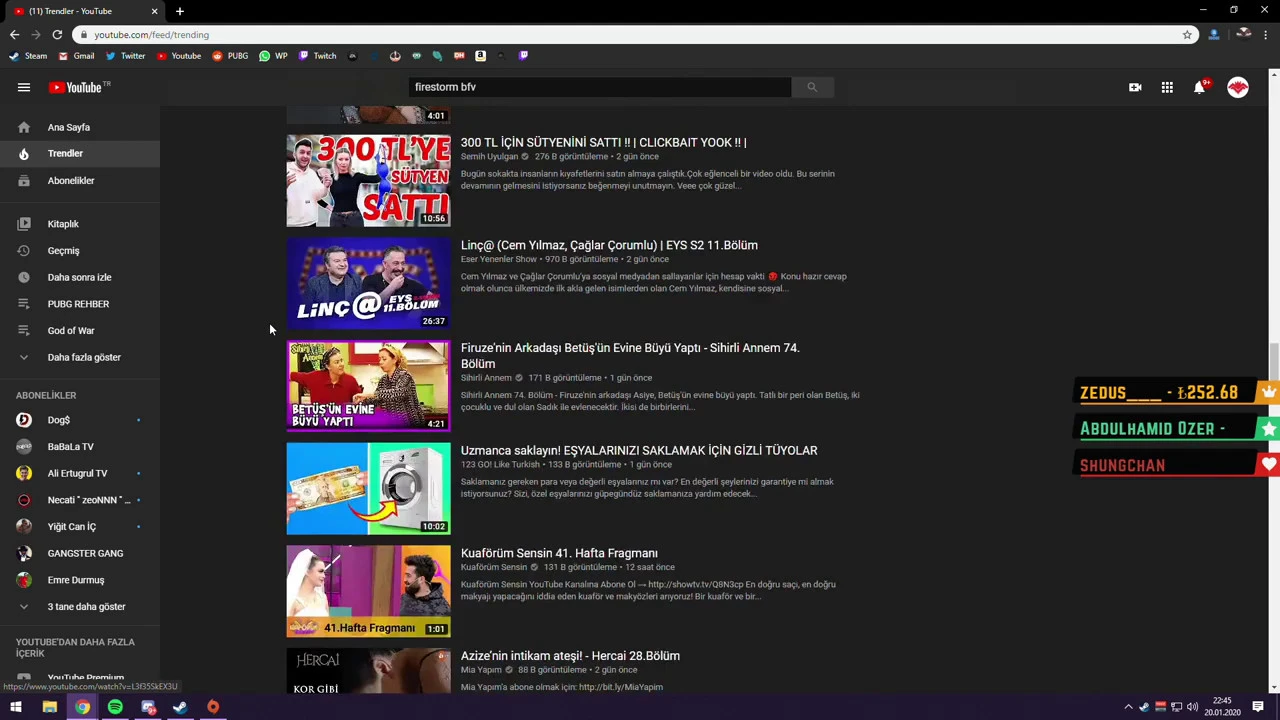Open the Doğ$ channel subscription
The width and height of the screenshot is (1280, 720).
[x=80, y=420]
